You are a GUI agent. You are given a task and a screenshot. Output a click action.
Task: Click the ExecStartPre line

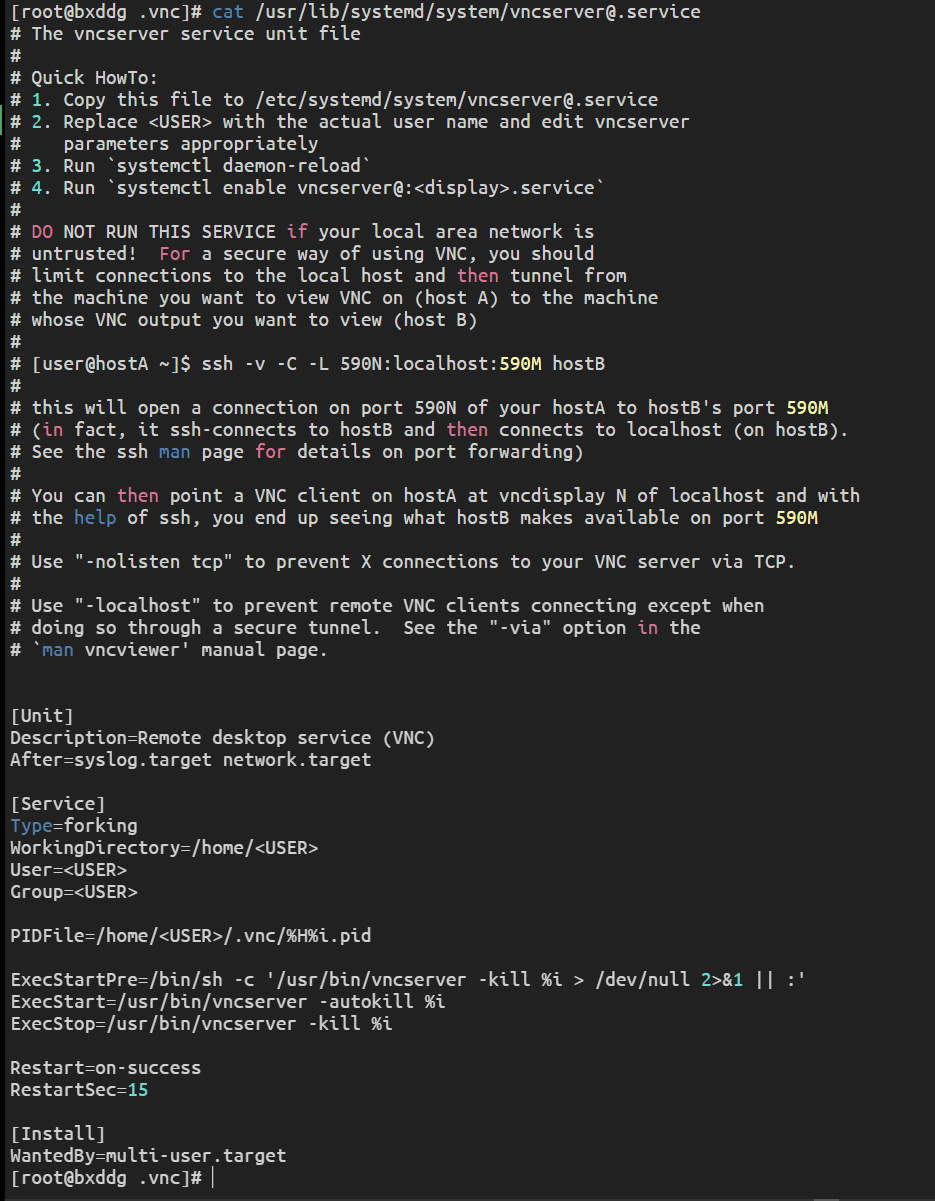pos(408,980)
